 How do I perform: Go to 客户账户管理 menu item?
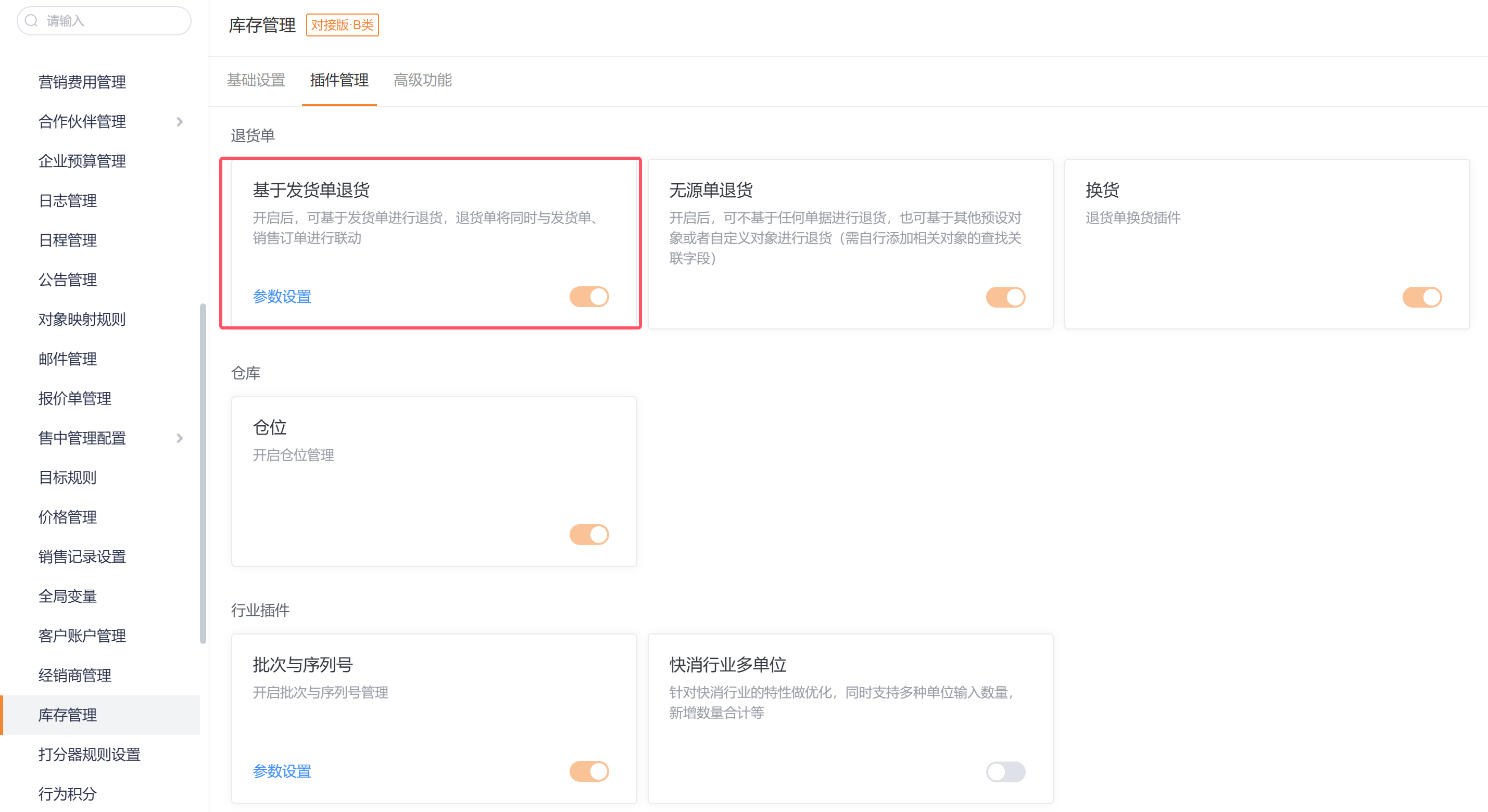(x=82, y=636)
